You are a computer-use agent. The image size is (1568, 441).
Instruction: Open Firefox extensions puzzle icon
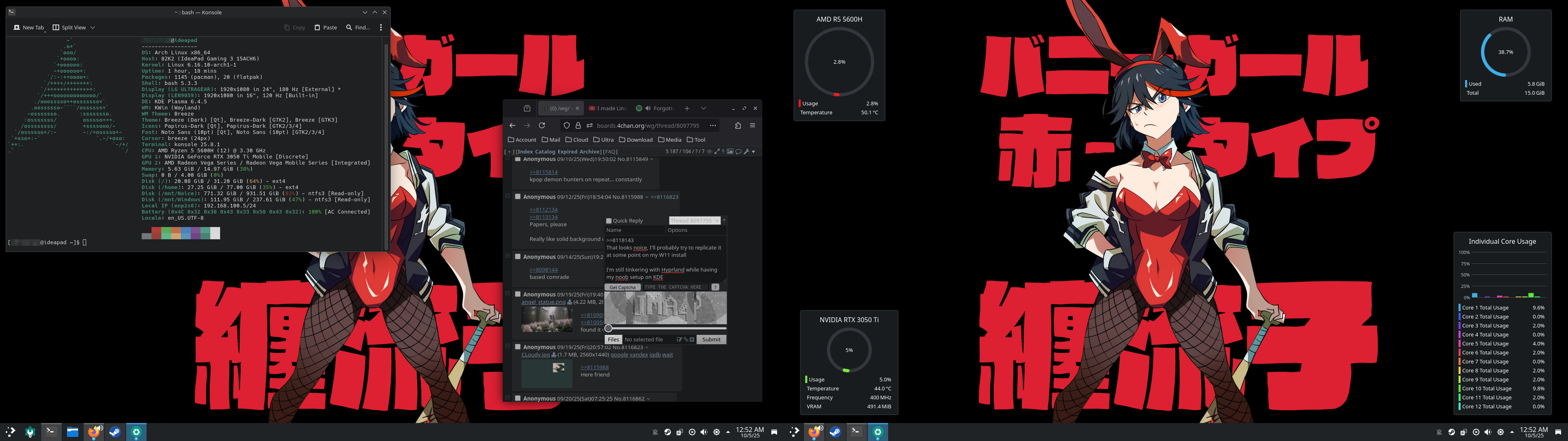738,125
